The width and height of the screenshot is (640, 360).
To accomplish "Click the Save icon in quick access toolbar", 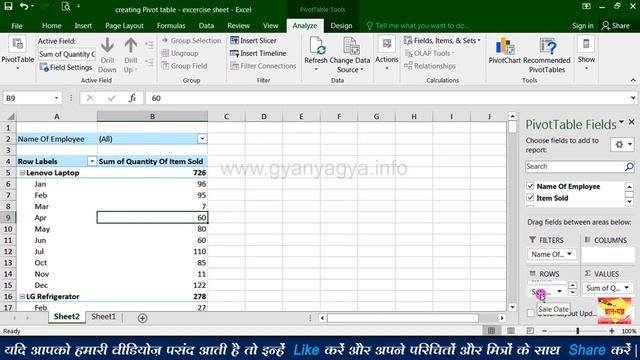I will pos(8,6).
